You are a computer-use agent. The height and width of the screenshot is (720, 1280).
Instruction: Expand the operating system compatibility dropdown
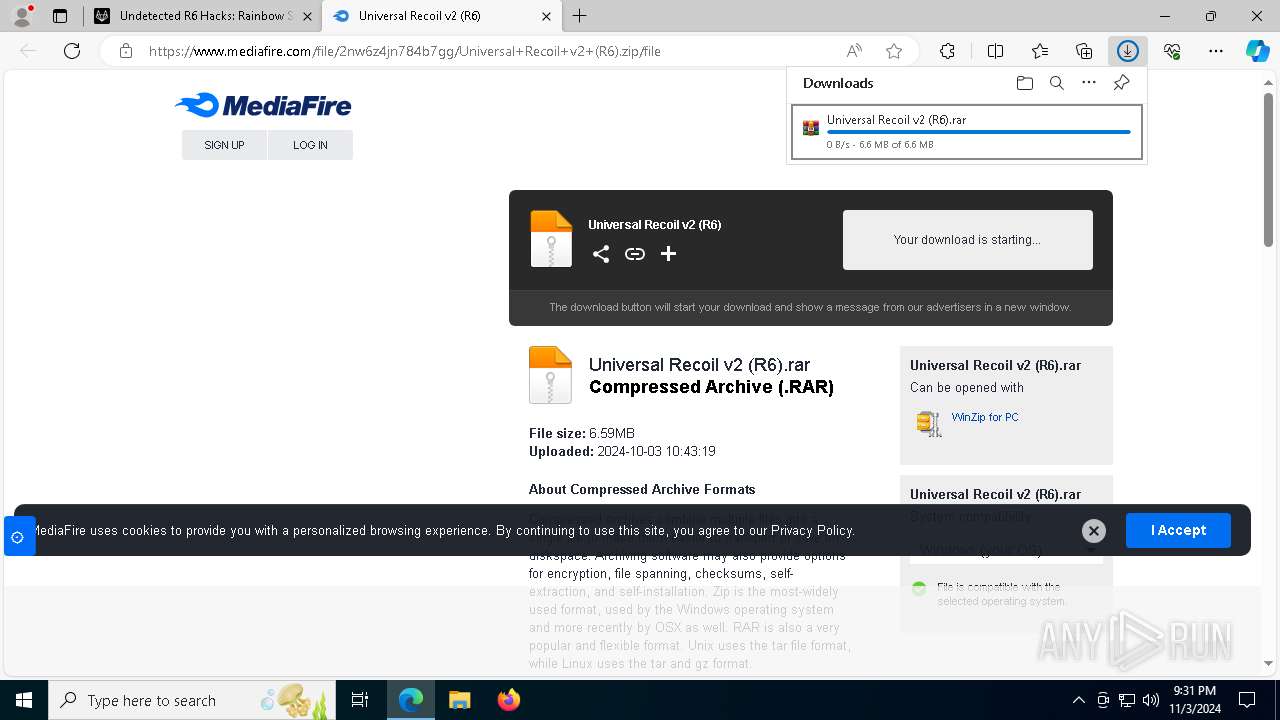1006,550
